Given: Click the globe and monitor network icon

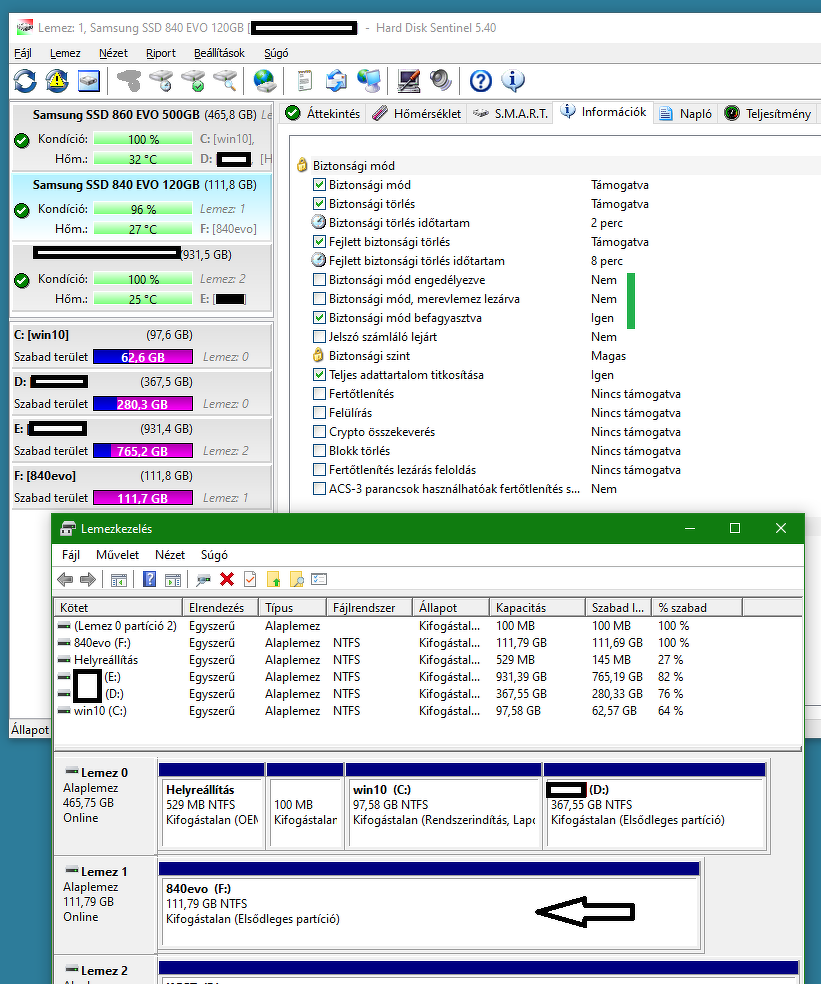Looking at the screenshot, I should (369, 81).
